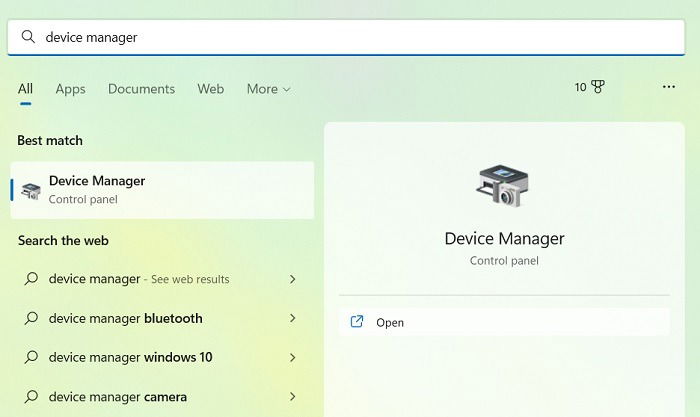The height and width of the screenshot is (417, 700).
Task: Click the magnifier icon in search box
Action: point(28,37)
